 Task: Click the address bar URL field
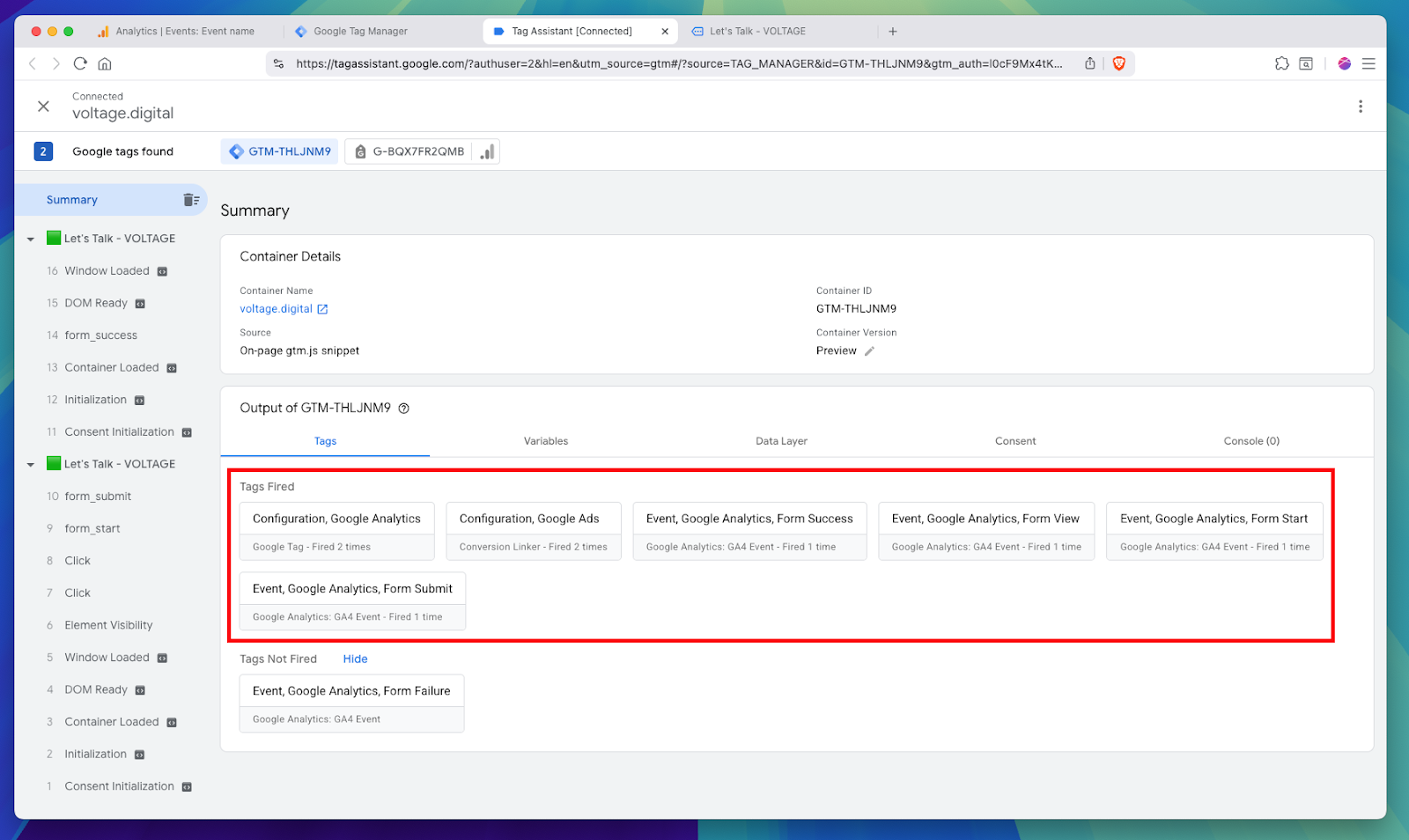click(679, 63)
